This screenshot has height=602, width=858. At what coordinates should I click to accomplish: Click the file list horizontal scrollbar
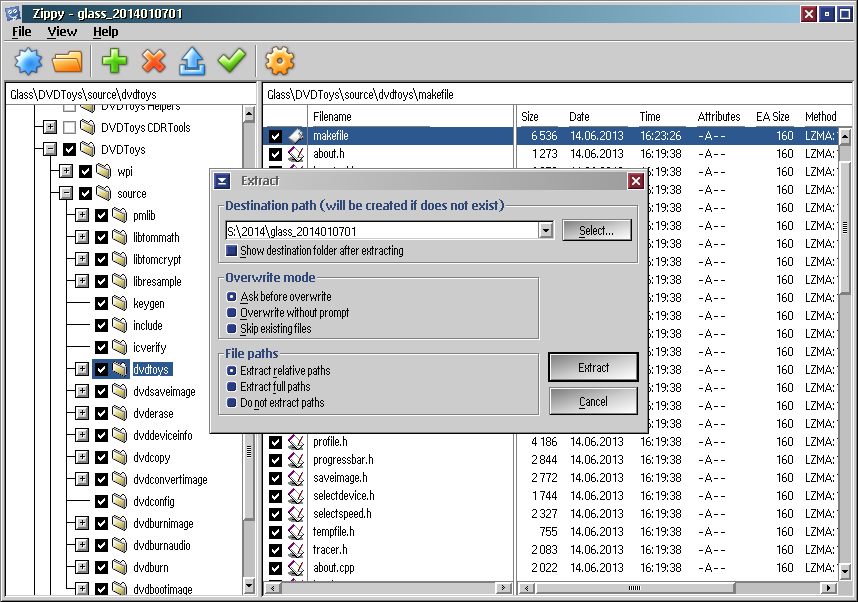click(x=640, y=588)
